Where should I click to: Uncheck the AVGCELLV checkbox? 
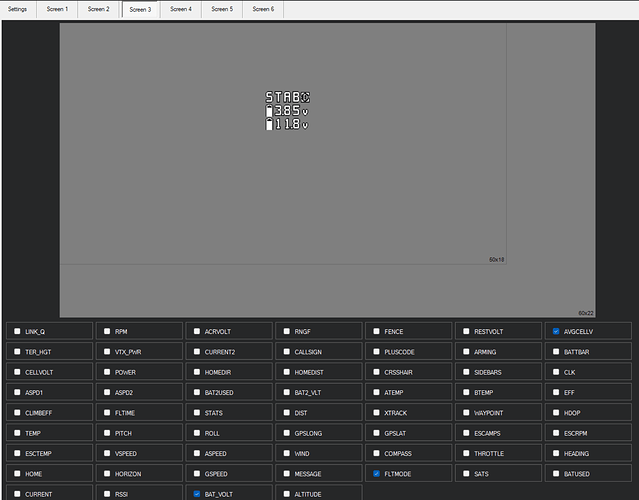click(x=556, y=331)
